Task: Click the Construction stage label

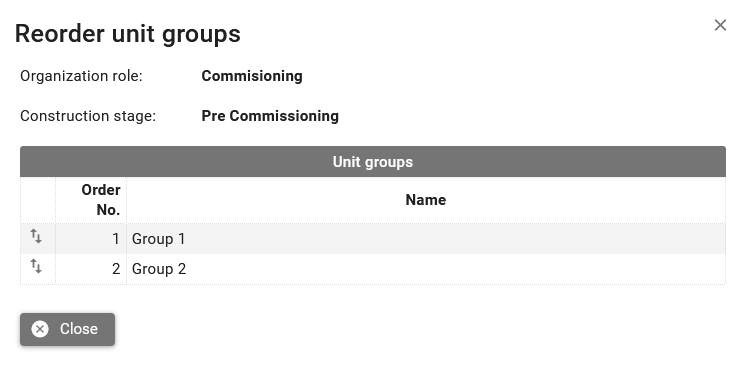Action: (88, 116)
